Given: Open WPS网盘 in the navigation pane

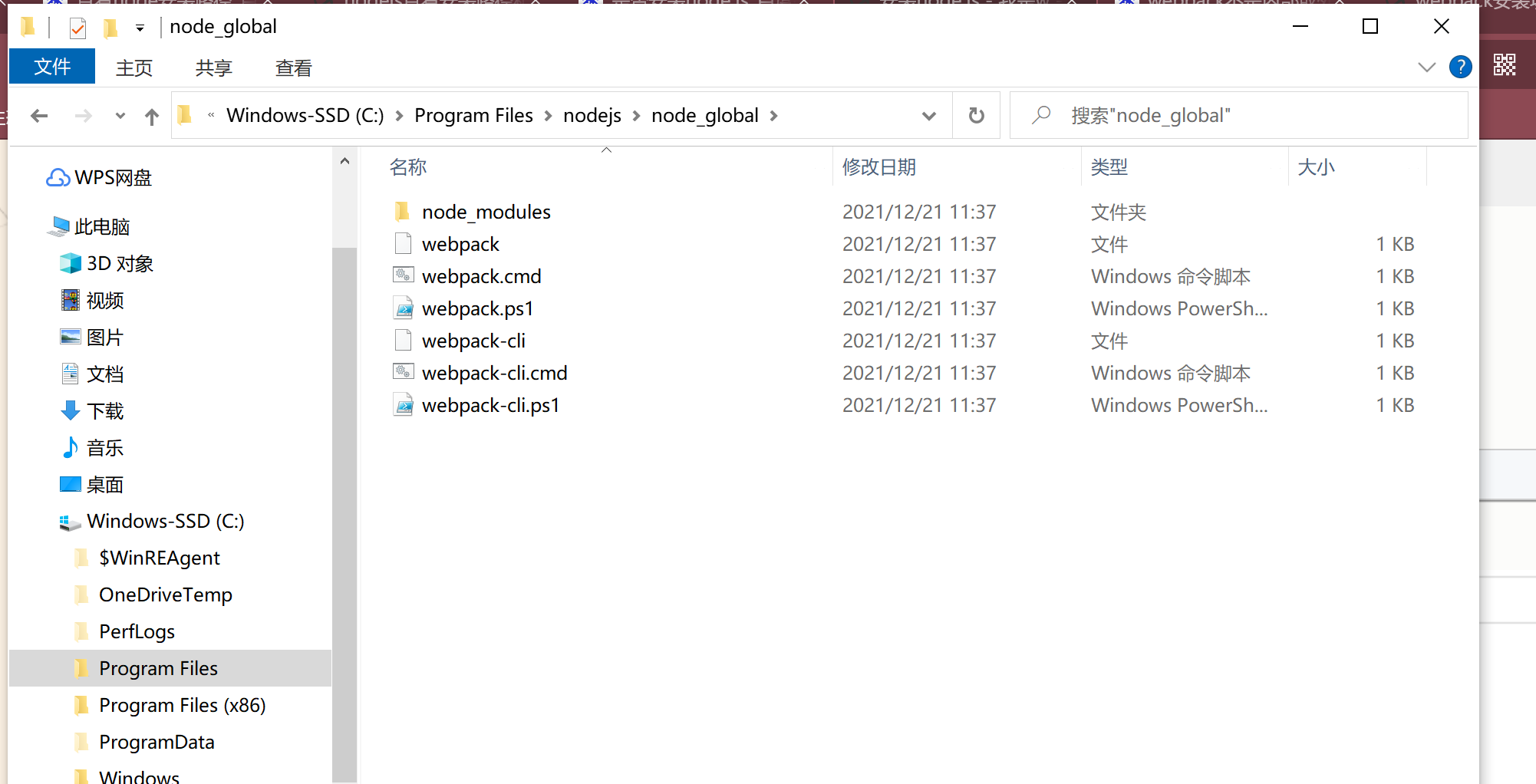Looking at the screenshot, I should coord(113,178).
